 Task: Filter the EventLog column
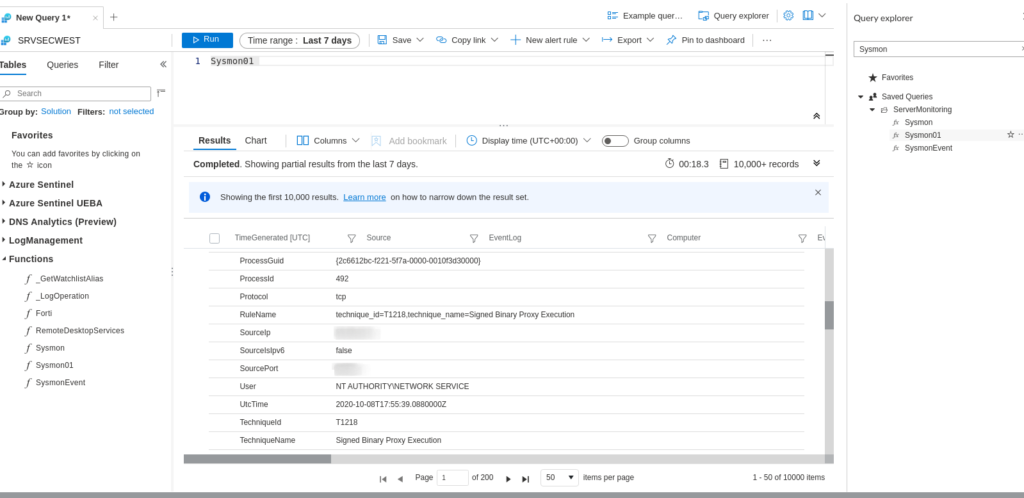[652, 238]
